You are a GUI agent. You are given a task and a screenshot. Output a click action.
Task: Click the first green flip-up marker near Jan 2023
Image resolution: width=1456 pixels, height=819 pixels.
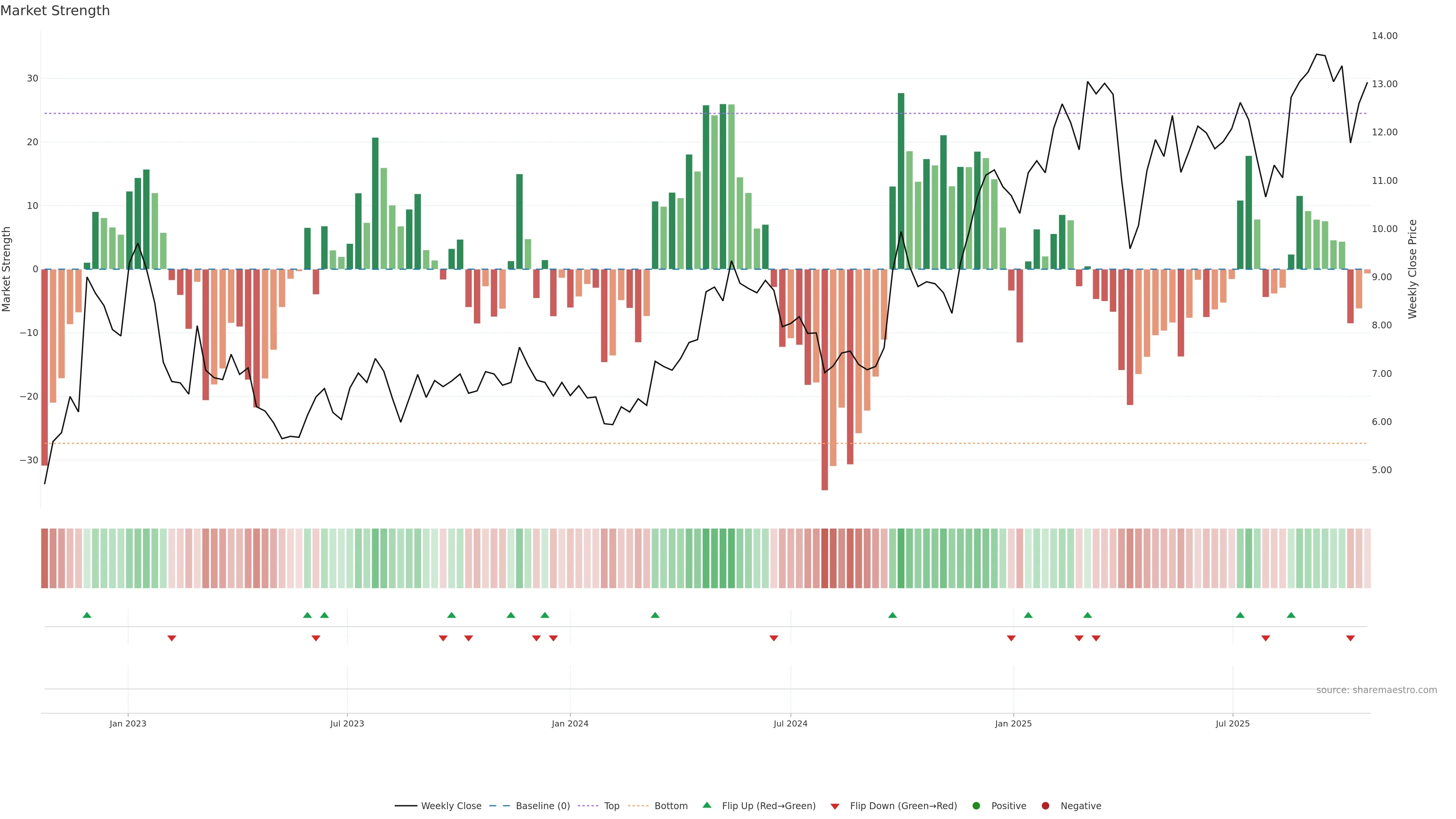87,615
